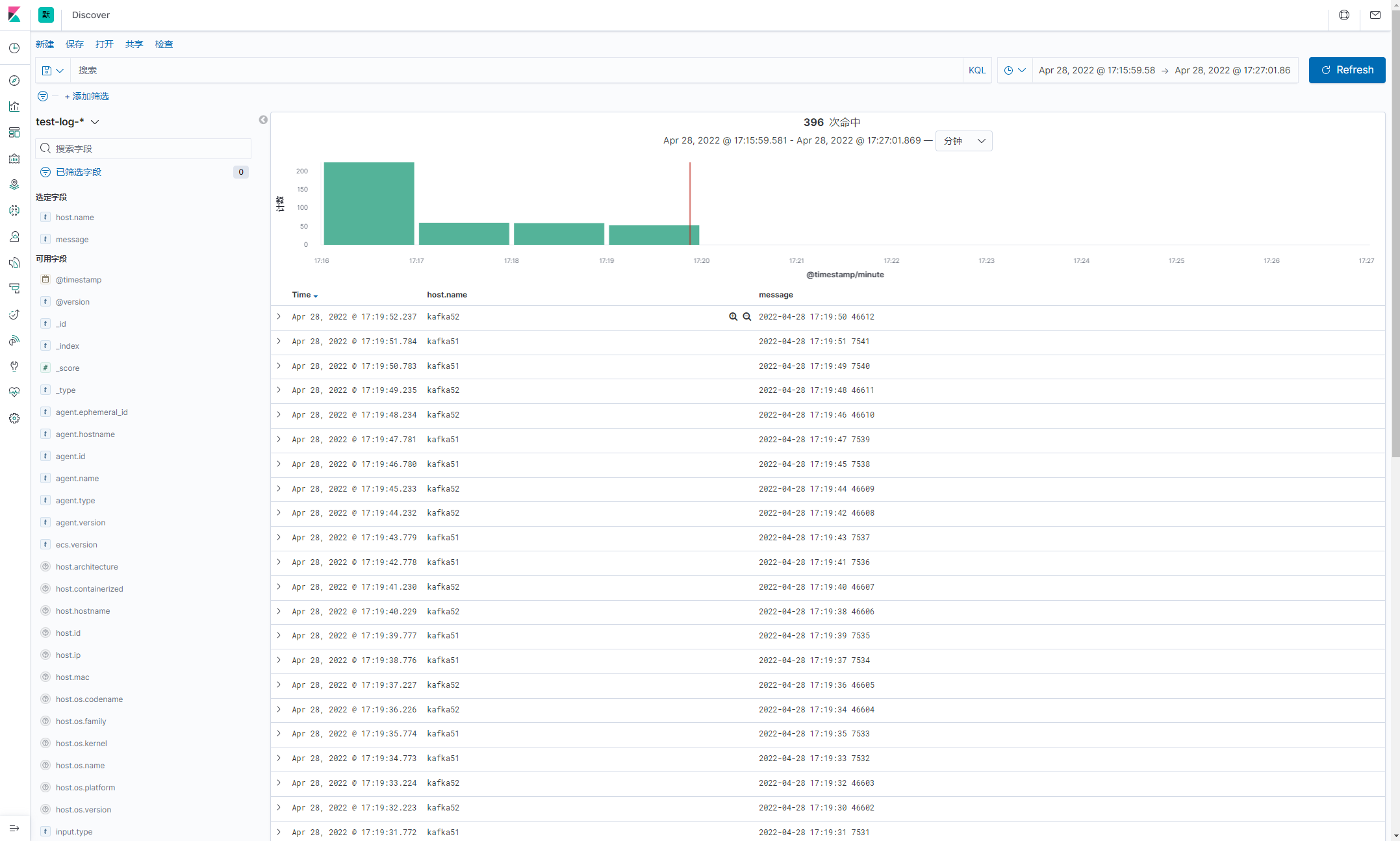Open Management gear icon in sidebar
The height and width of the screenshot is (841, 1400).
coord(14,418)
